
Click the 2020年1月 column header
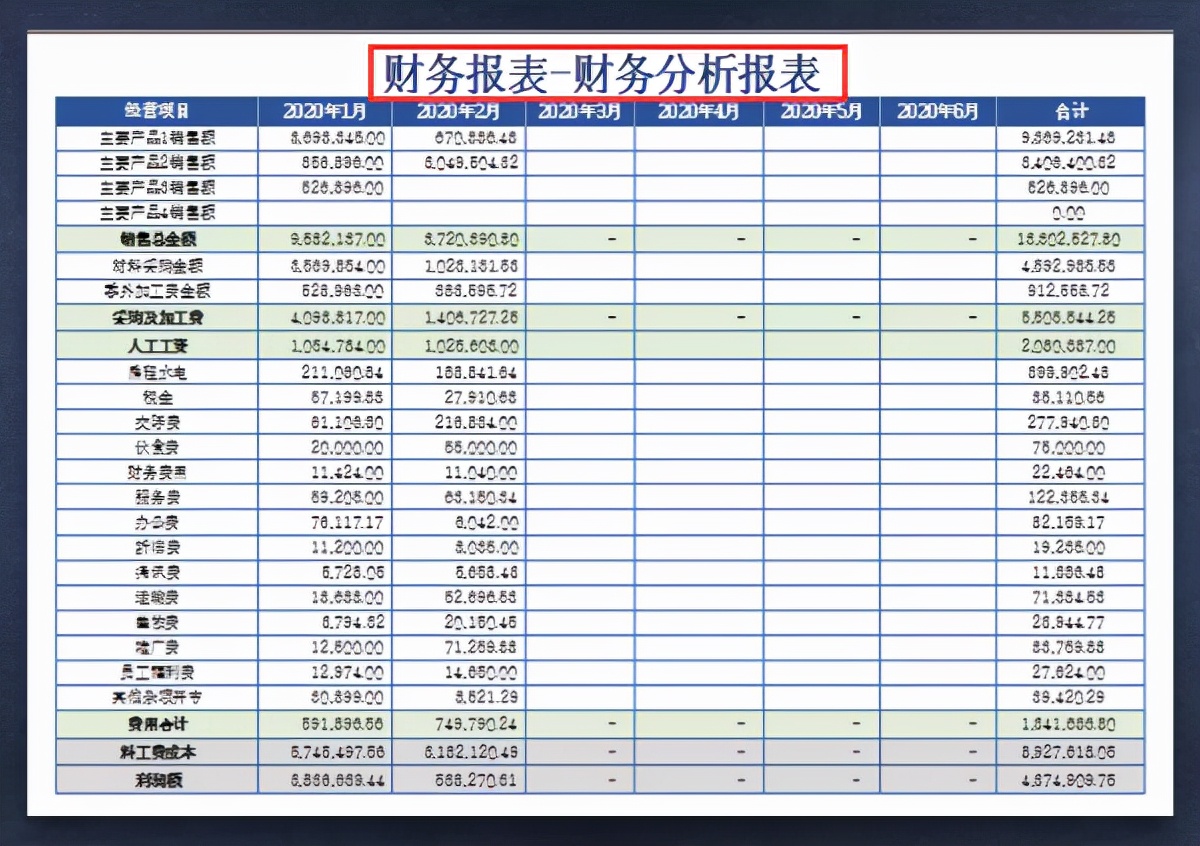pos(325,112)
